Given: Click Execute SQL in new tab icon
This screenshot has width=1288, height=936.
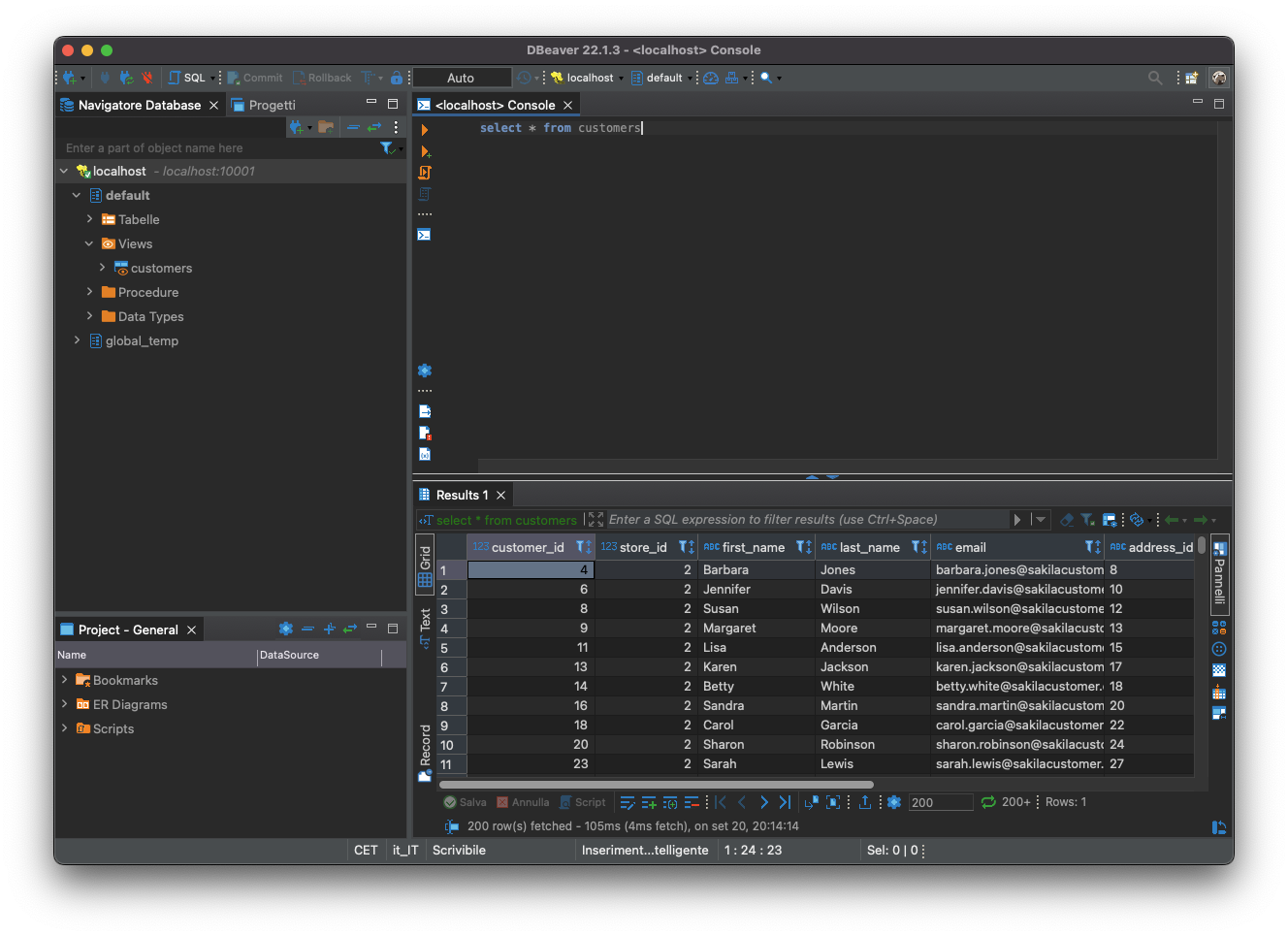Looking at the screenshot, I should [425, 151].
